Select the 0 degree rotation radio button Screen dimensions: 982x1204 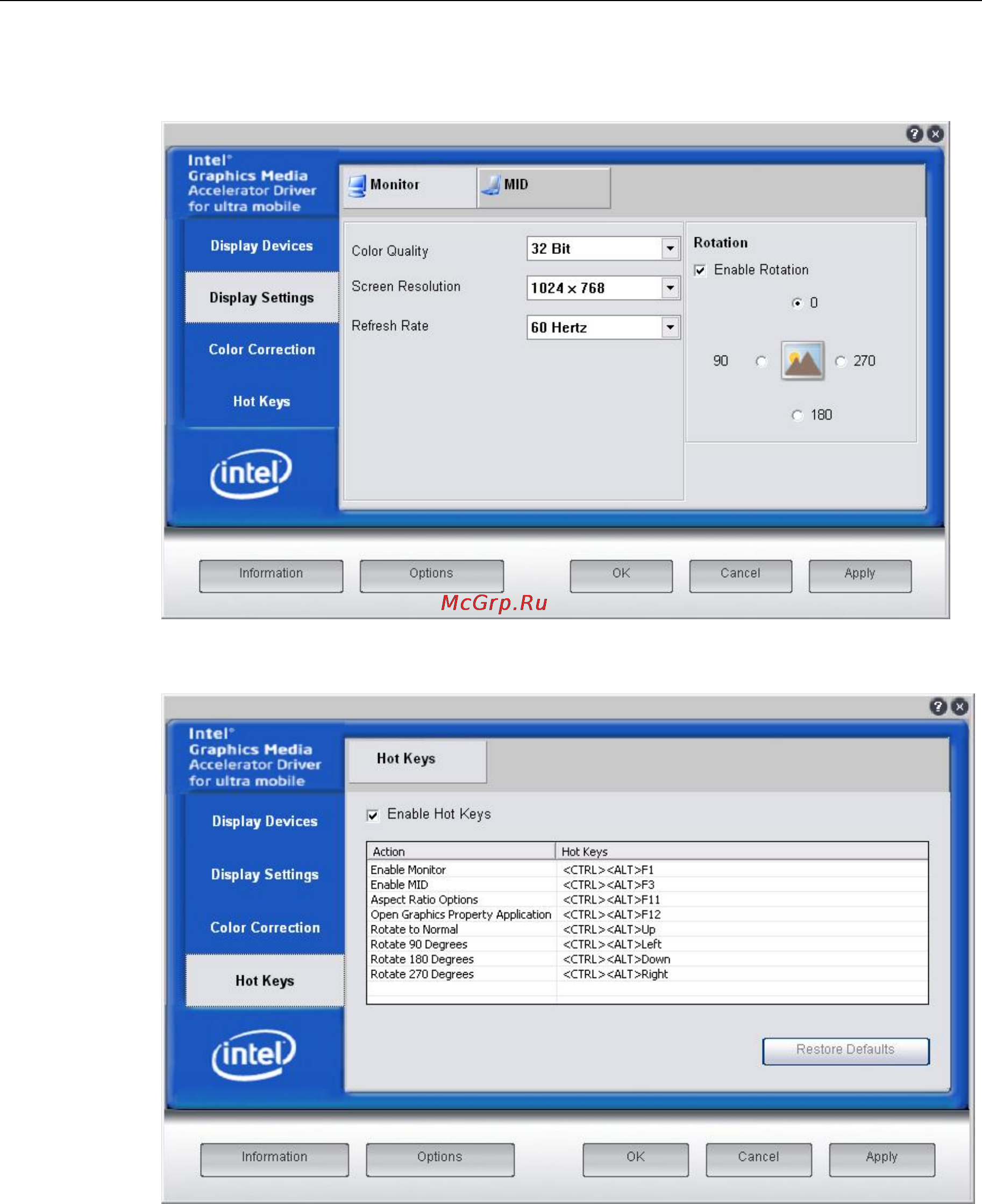click(x=797, y=303)
